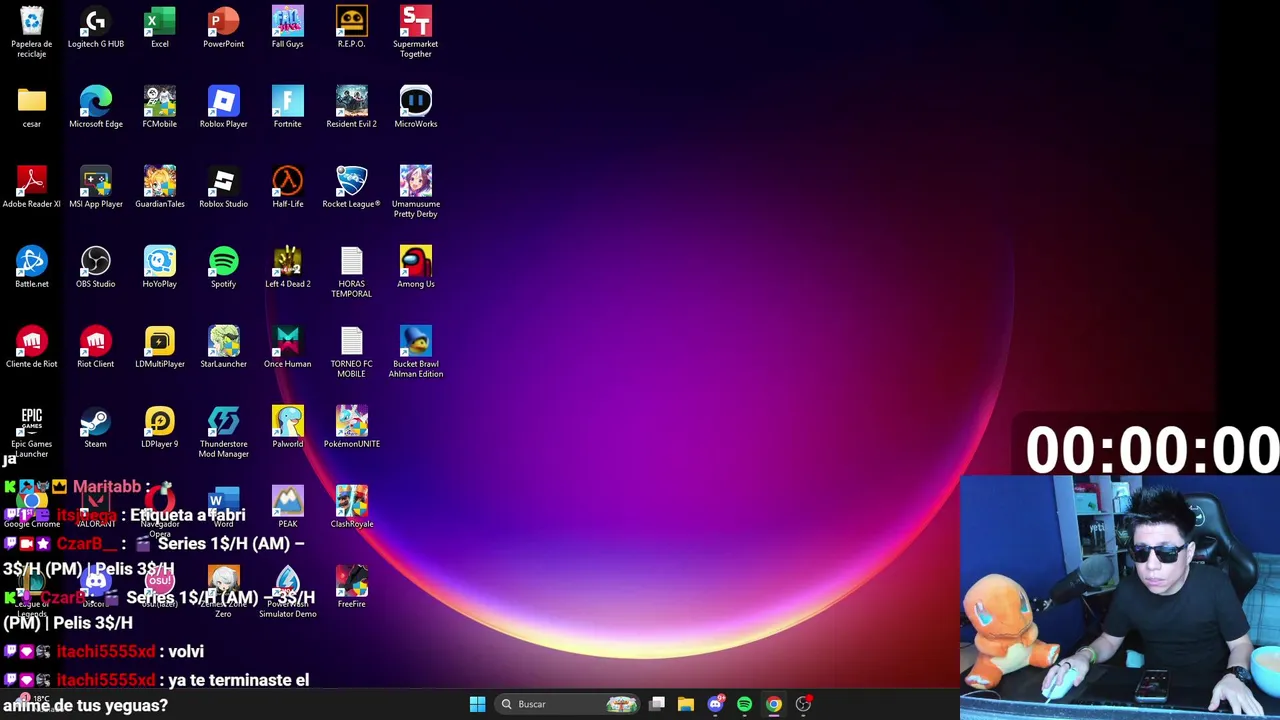Switch to Chrome in the taskbar

point(774,704)
